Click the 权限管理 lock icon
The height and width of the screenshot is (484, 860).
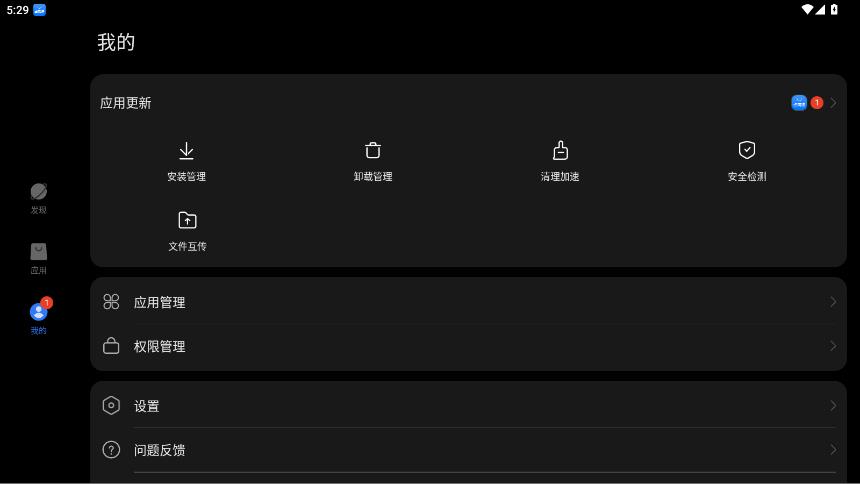[x=111, y=346]
